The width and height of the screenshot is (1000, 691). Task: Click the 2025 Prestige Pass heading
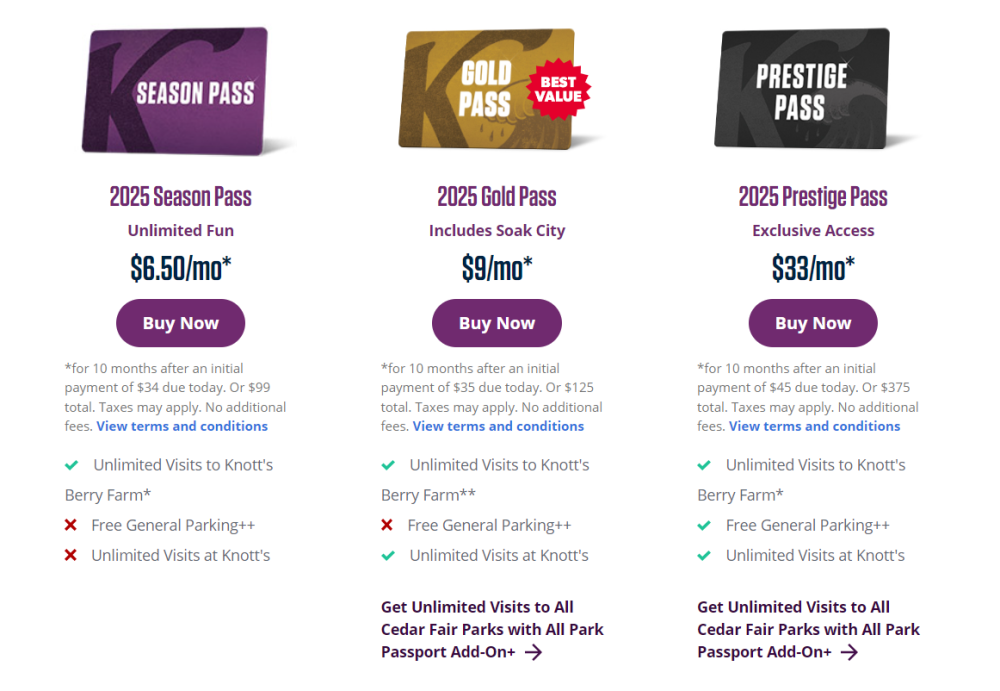(x=813, y=196)
